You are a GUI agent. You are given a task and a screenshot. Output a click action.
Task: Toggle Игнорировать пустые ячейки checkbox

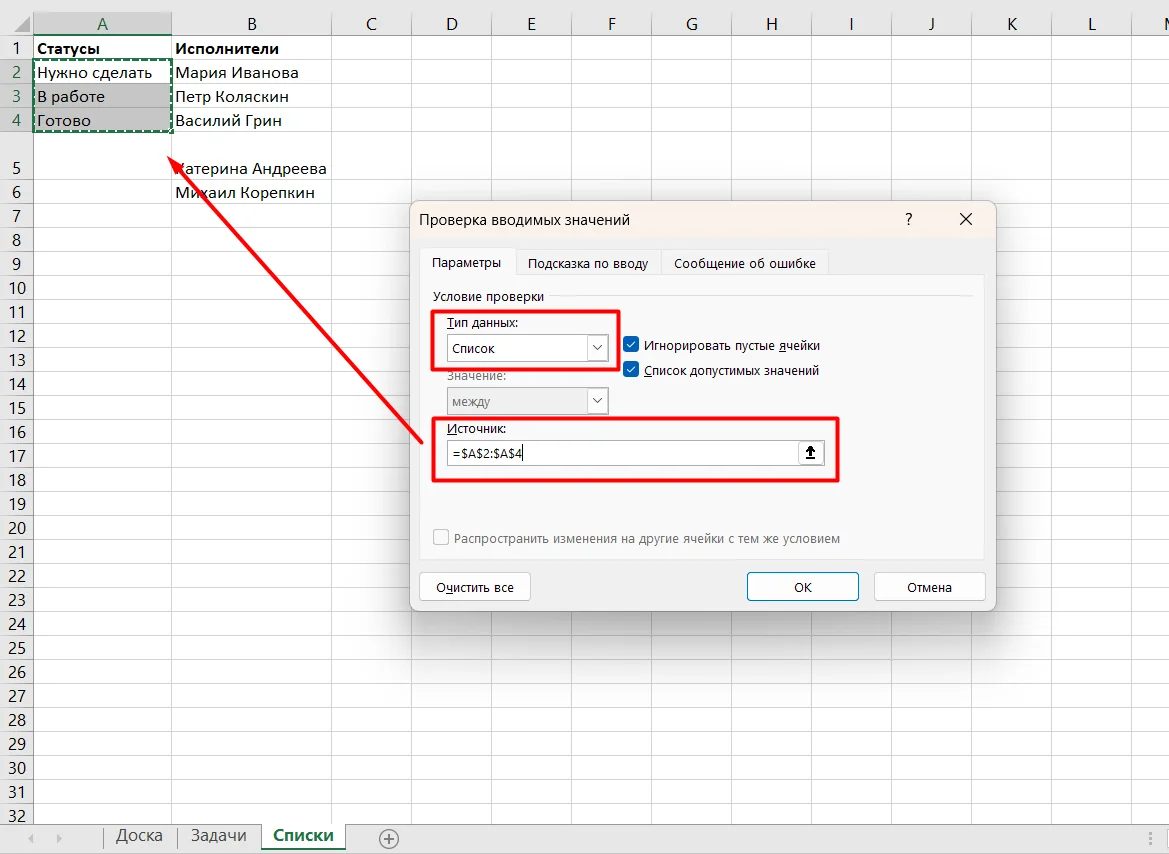point(631,345)
